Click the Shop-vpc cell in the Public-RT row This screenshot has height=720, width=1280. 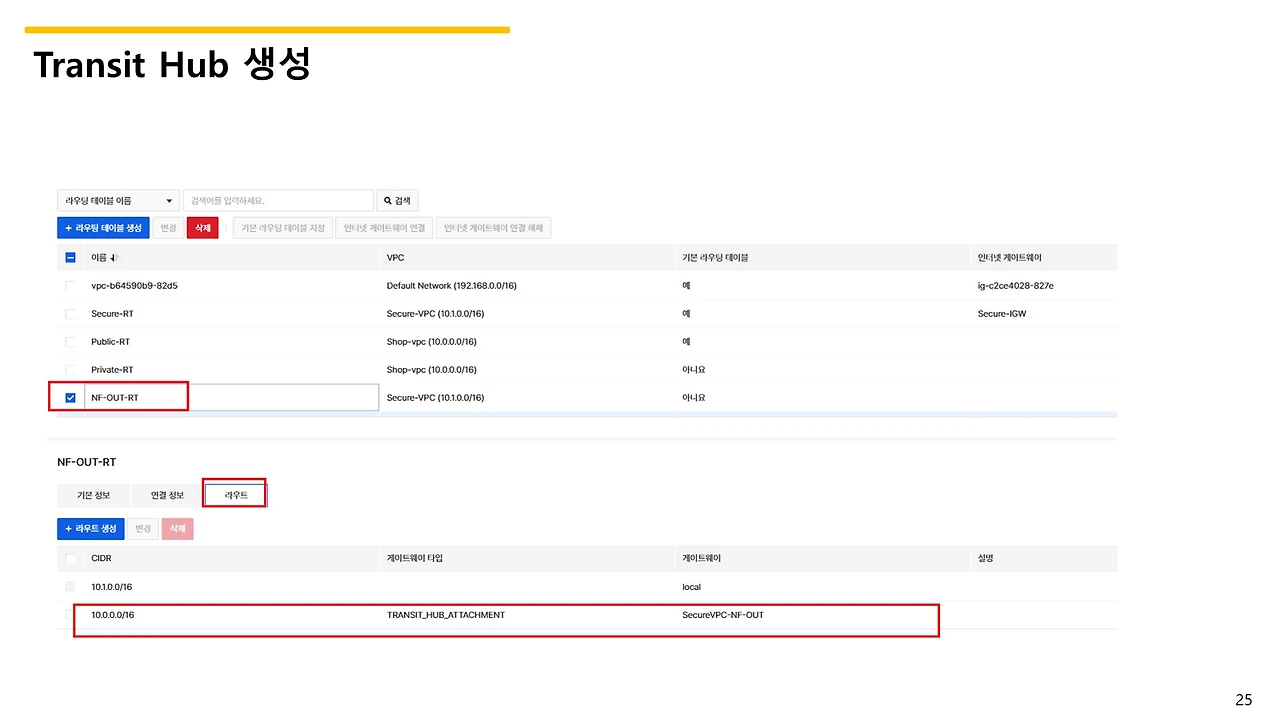coord(431,342)
